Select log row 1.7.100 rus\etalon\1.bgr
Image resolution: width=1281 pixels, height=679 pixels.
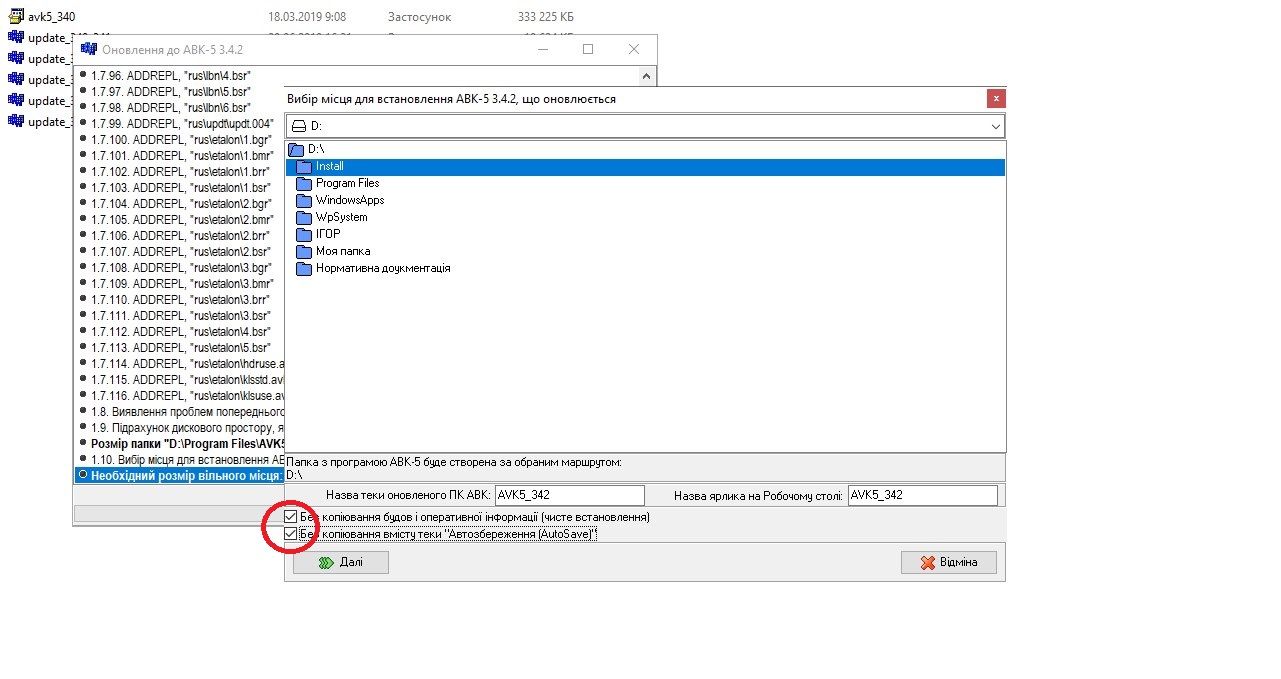pyautogui.click(x=180, y=139)
